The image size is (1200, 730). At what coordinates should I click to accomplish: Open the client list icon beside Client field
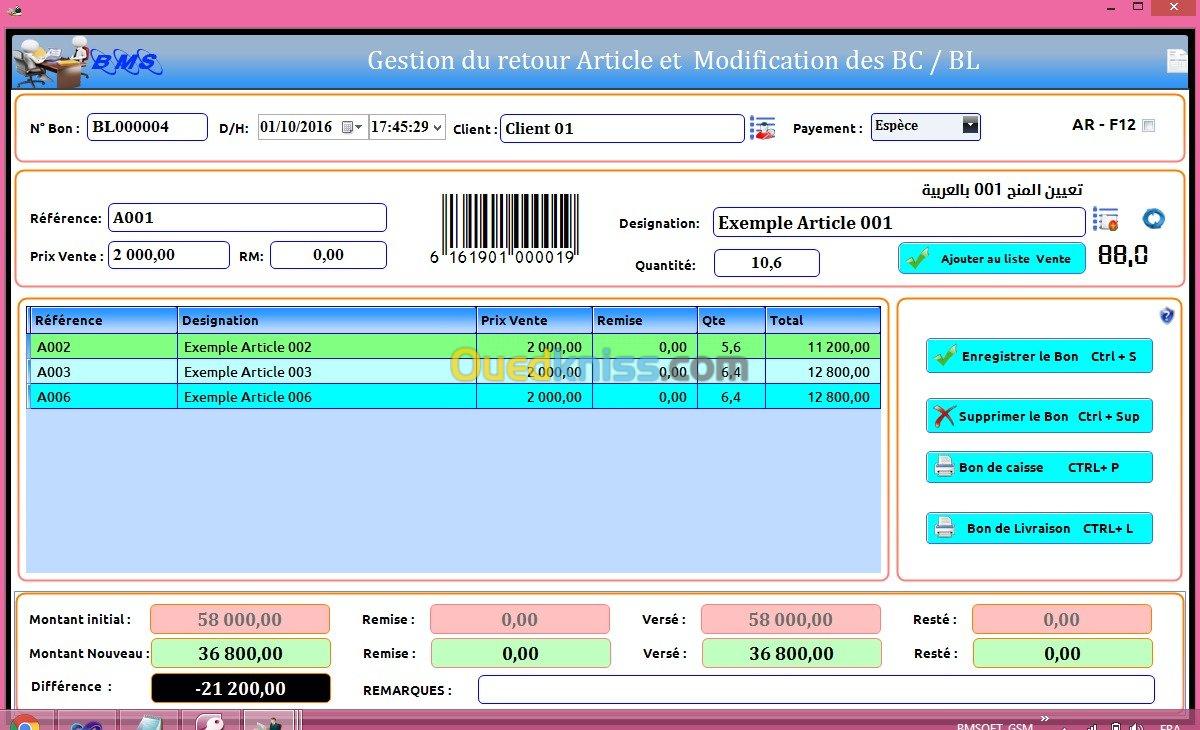pos(762,128)
